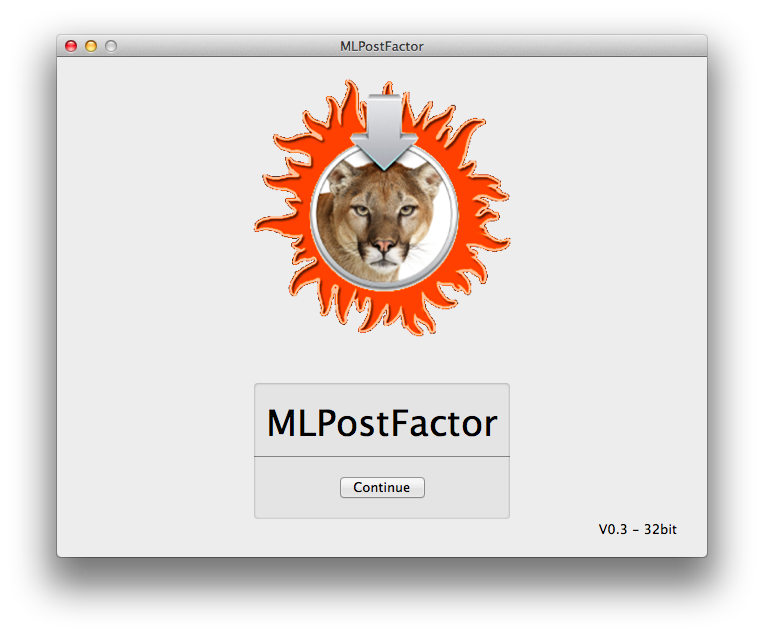This screenshot has height=636, width=764.
Task: Click the V0.3 - 32bit version label
Action: (637, 529)
